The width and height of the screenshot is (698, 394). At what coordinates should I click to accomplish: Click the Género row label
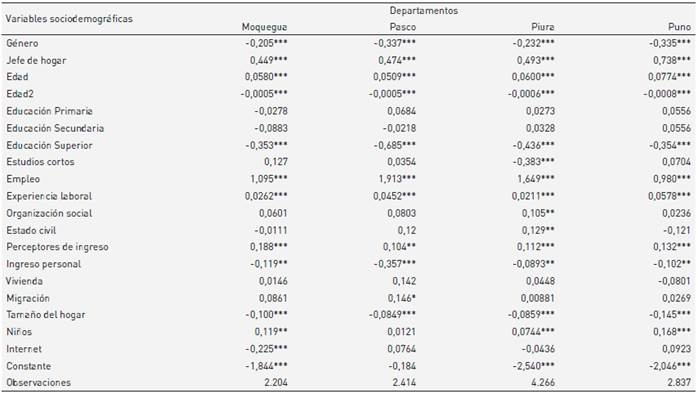pos(22,43)
